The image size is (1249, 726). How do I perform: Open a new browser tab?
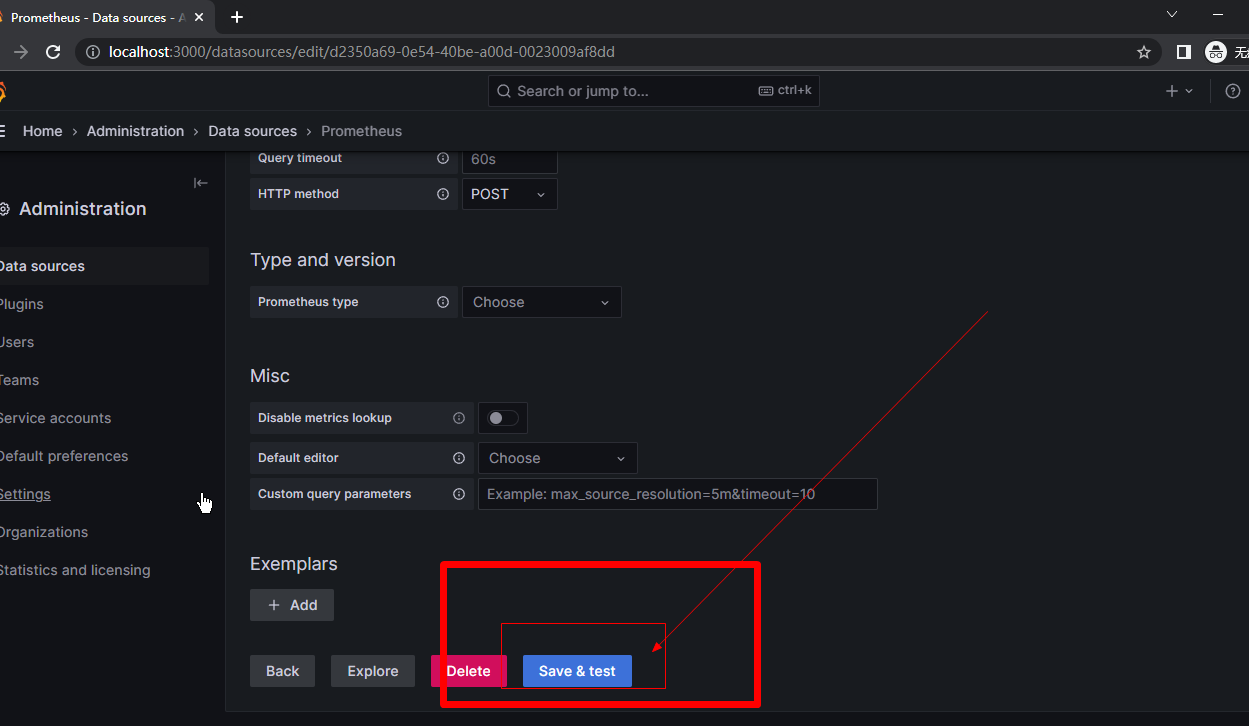237,17
